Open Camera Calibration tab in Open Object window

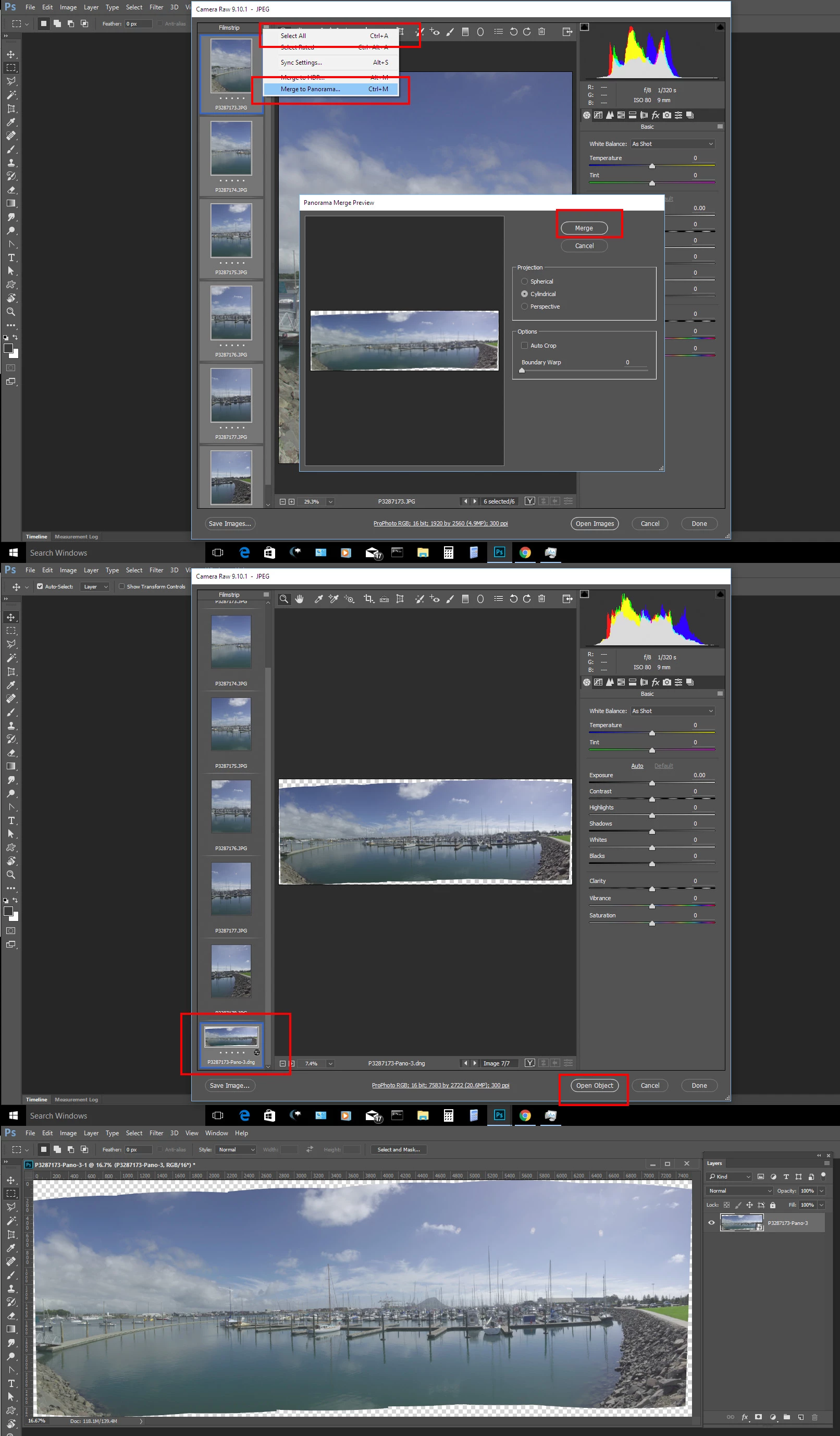[667, 682]
